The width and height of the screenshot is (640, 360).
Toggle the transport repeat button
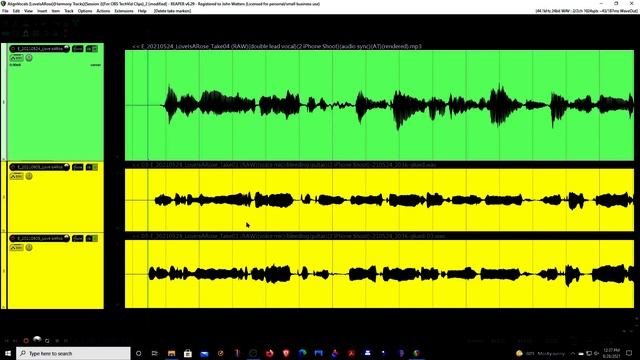(x=47, y=340)
